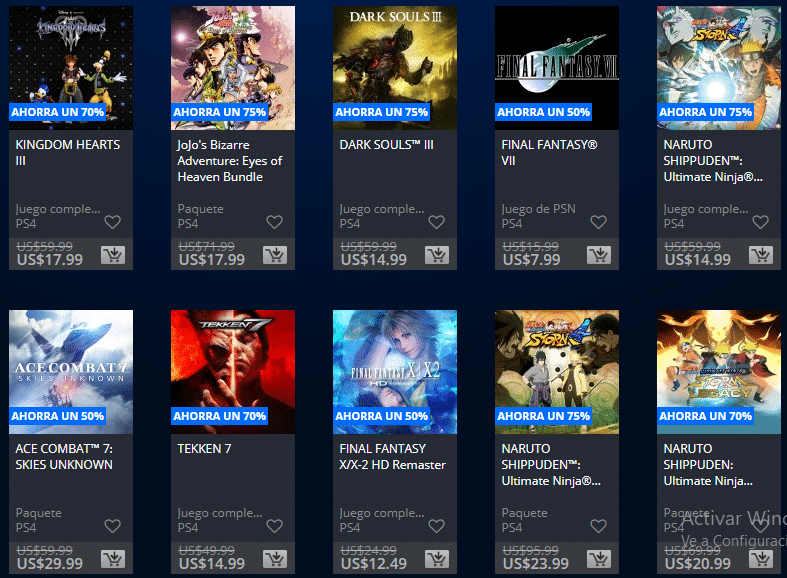Screen dimensions: 787x578
Task: Toggle wishlist heart for DARK SOULS III
Action: [x=437, y=222]
